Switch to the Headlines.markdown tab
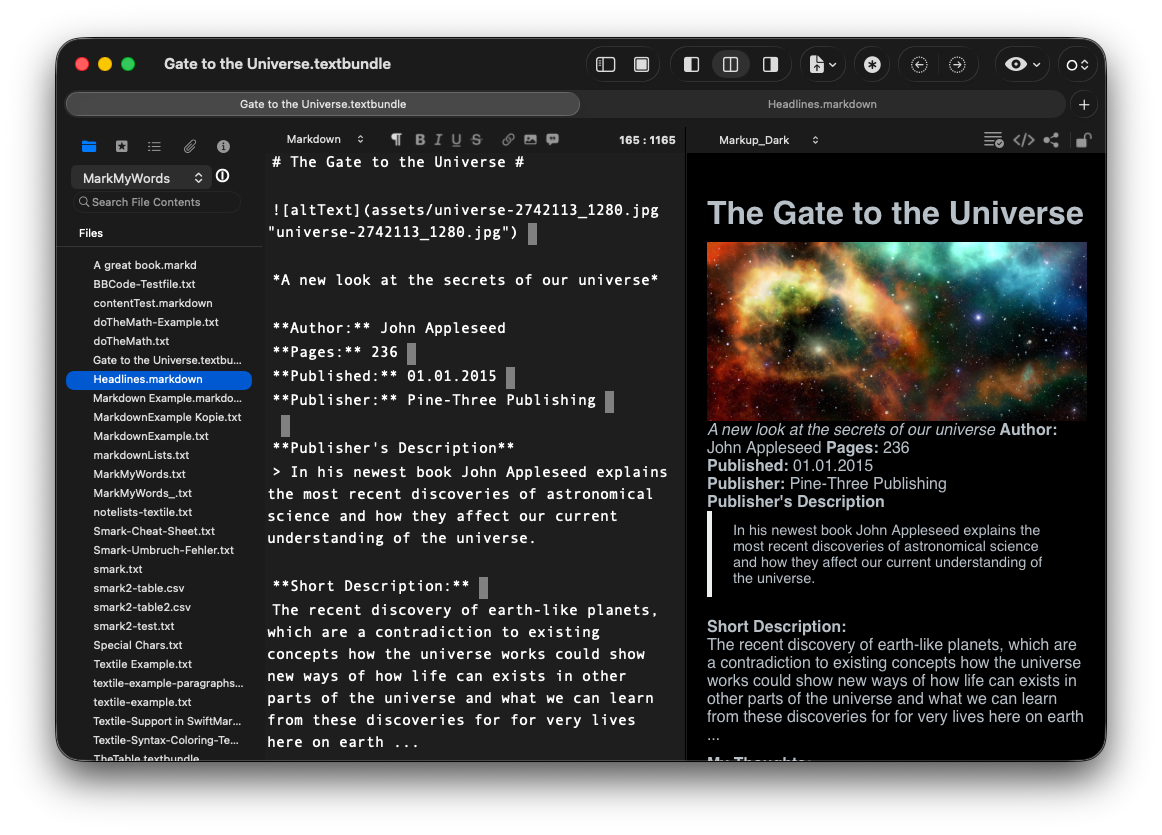 [x=821, y=104]
